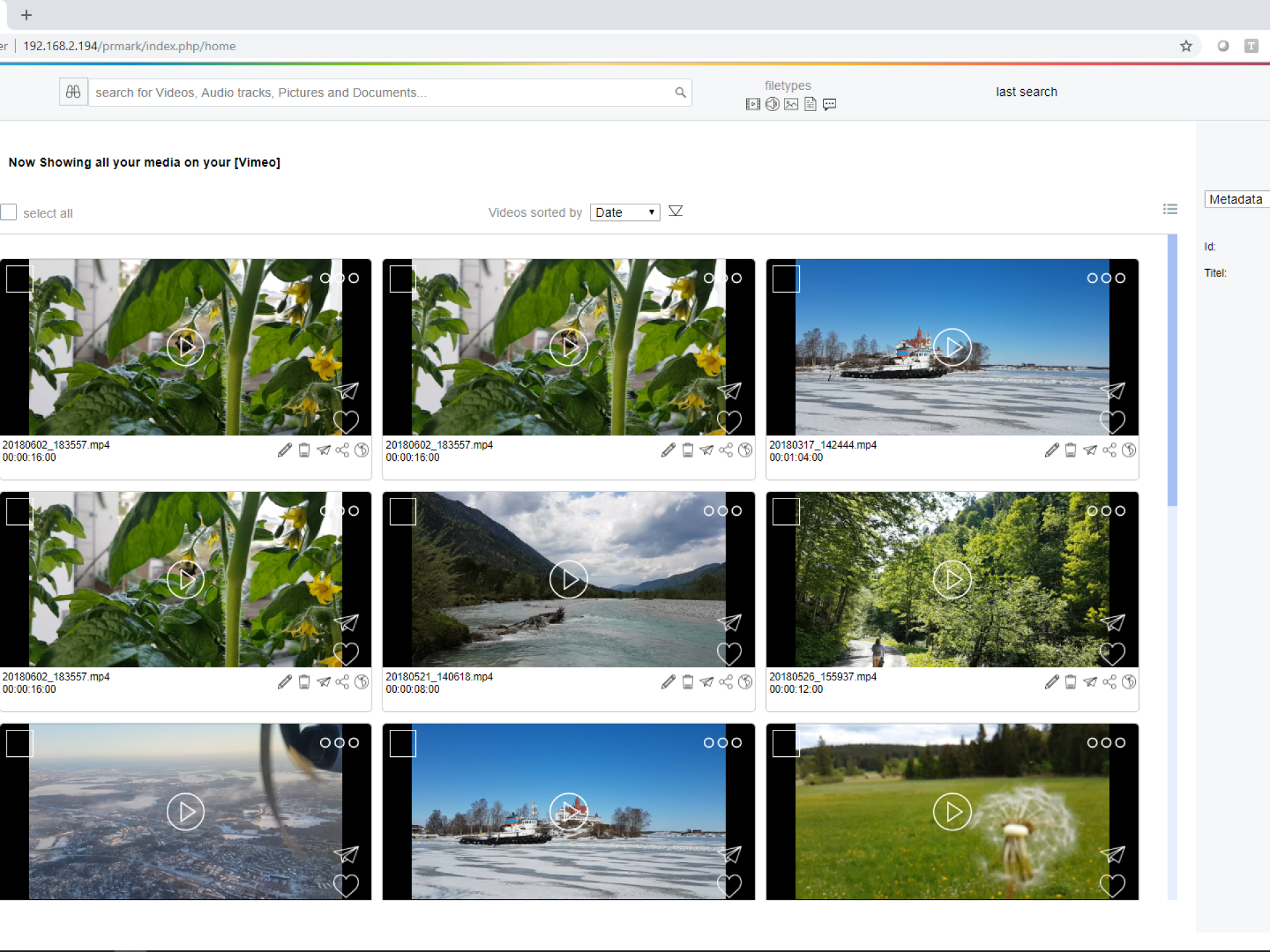Share 20180521_140618.mp4 via the share icon
The width and height of the screenshot is (1270, 952).
point(726,682)
